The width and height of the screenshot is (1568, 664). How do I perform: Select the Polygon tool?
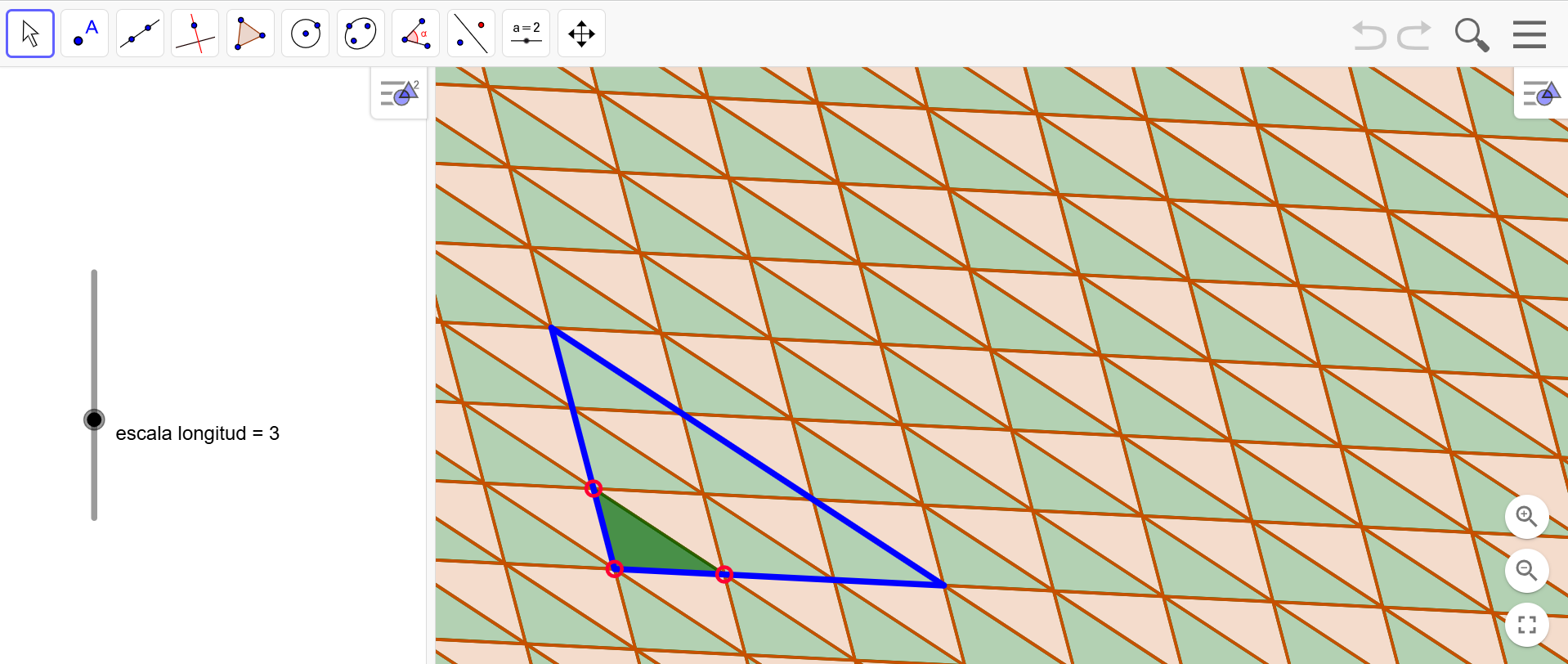(x=250, y=34)
